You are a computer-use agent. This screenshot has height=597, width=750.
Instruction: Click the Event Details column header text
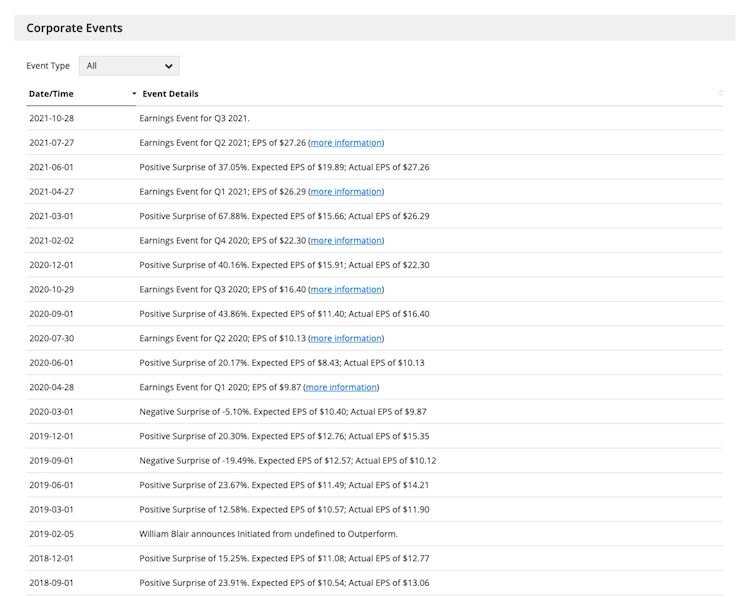(x=170, y=94)
